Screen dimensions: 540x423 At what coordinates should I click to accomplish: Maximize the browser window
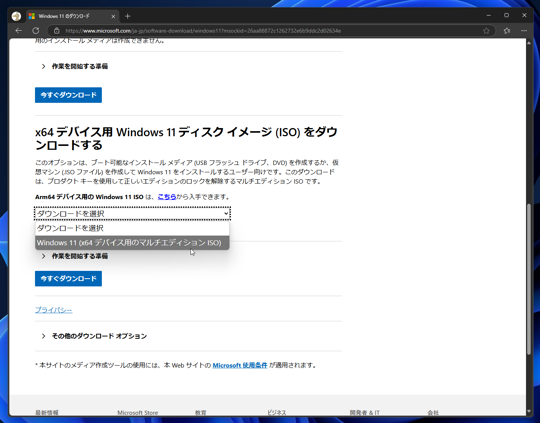click(x=507, y=16)
